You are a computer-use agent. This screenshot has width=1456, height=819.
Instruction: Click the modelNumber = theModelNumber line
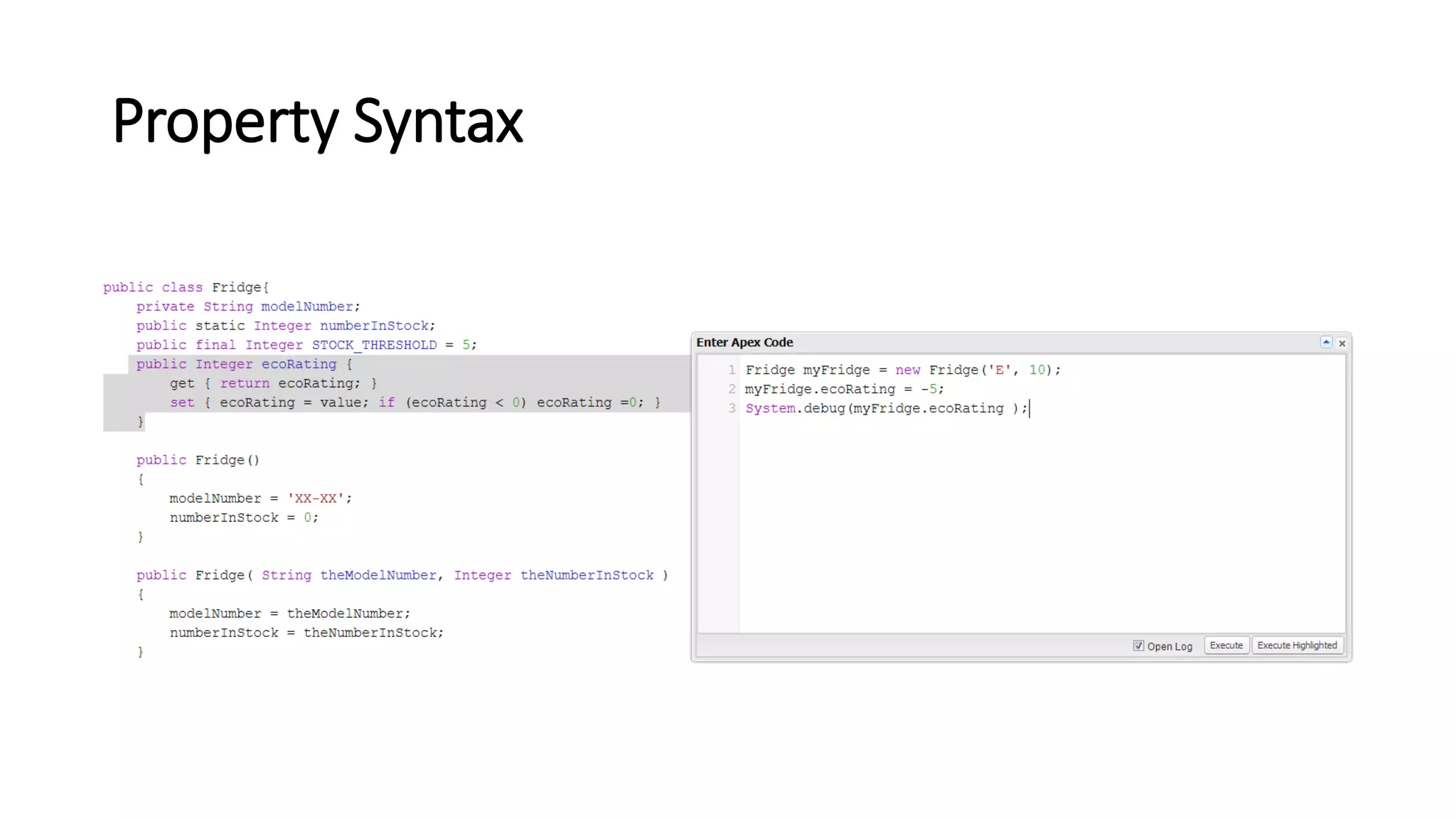[x=289, y=614]
